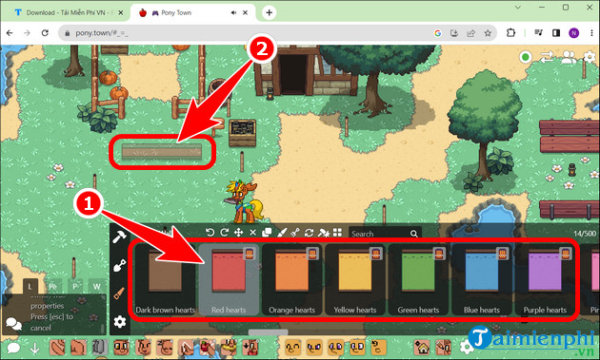Viewport: 600px width, 360px height.
Task: Select the Dark brown hearts carpet
Action: coord(165,280)
